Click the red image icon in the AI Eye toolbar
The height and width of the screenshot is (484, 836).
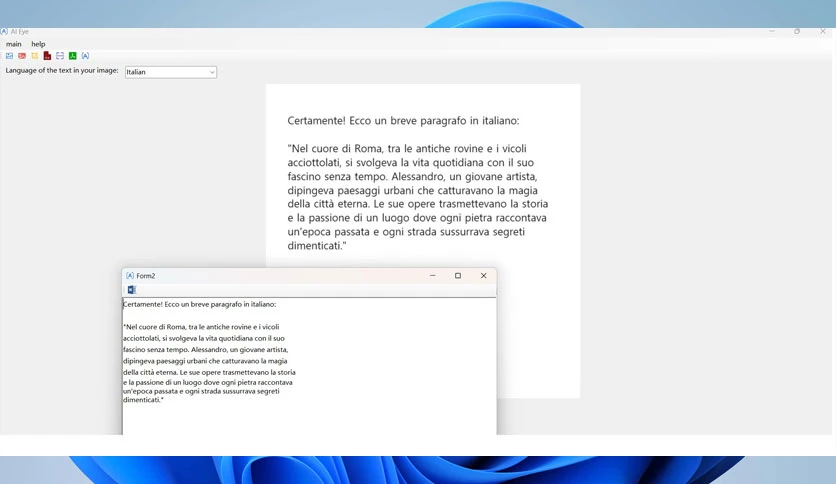pos(22,56)
